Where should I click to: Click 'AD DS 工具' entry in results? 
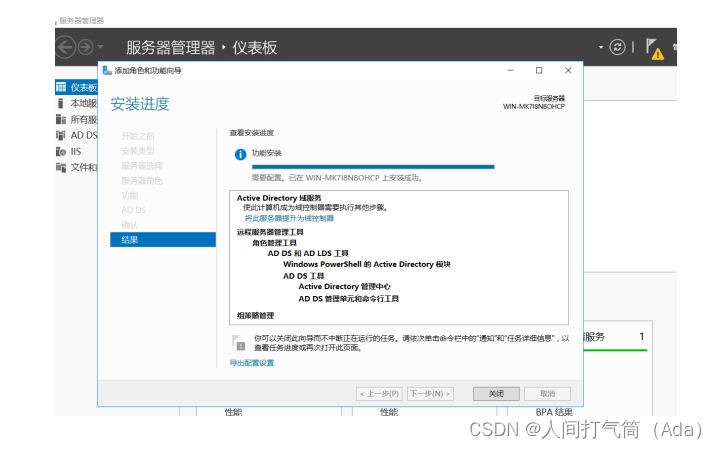[x=304, y=276]
